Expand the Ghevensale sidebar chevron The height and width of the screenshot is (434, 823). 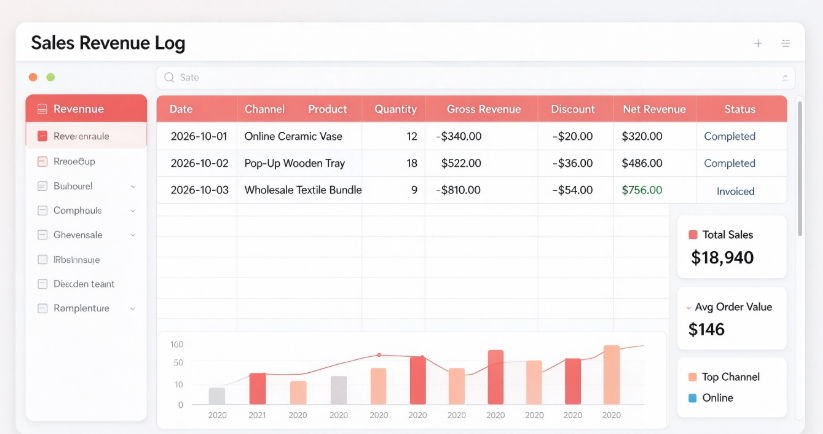[133, 235]
